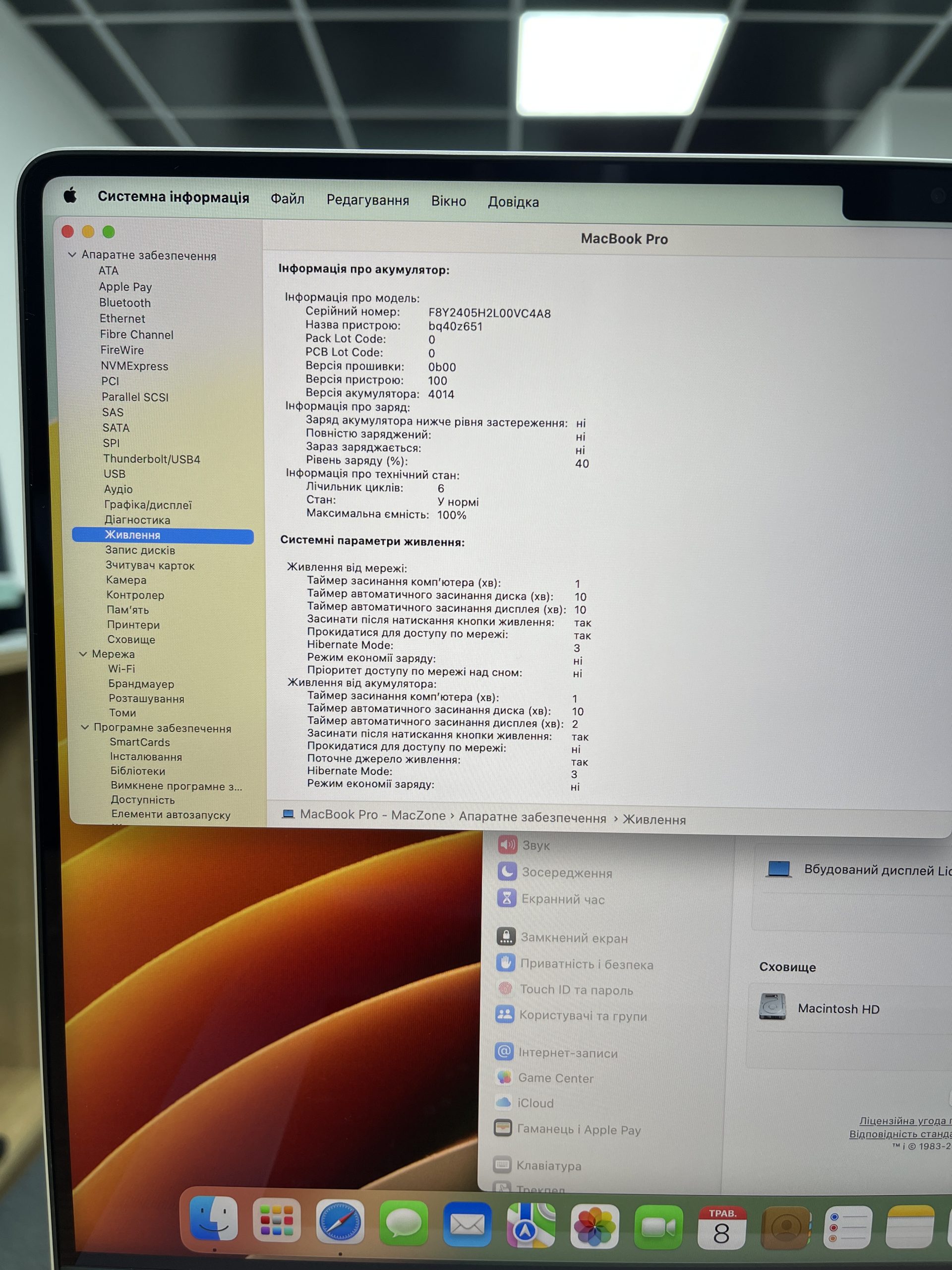Click the Приватність і безпека hand icon
This screenshot has width=952, height=1270.
[x=506, y=963]
